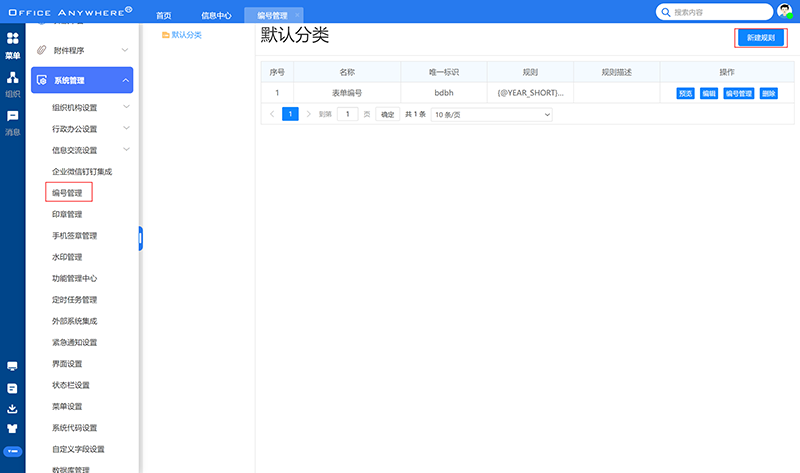The image size is (800, 473).
Task: Select 默认分类 in category tree
Action: click(186, 35)
